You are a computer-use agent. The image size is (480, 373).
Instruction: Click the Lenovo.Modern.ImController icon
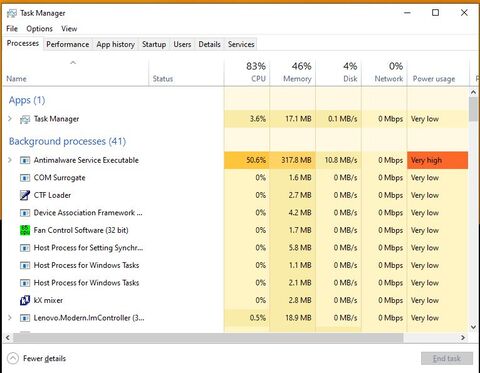click(25, 318)
